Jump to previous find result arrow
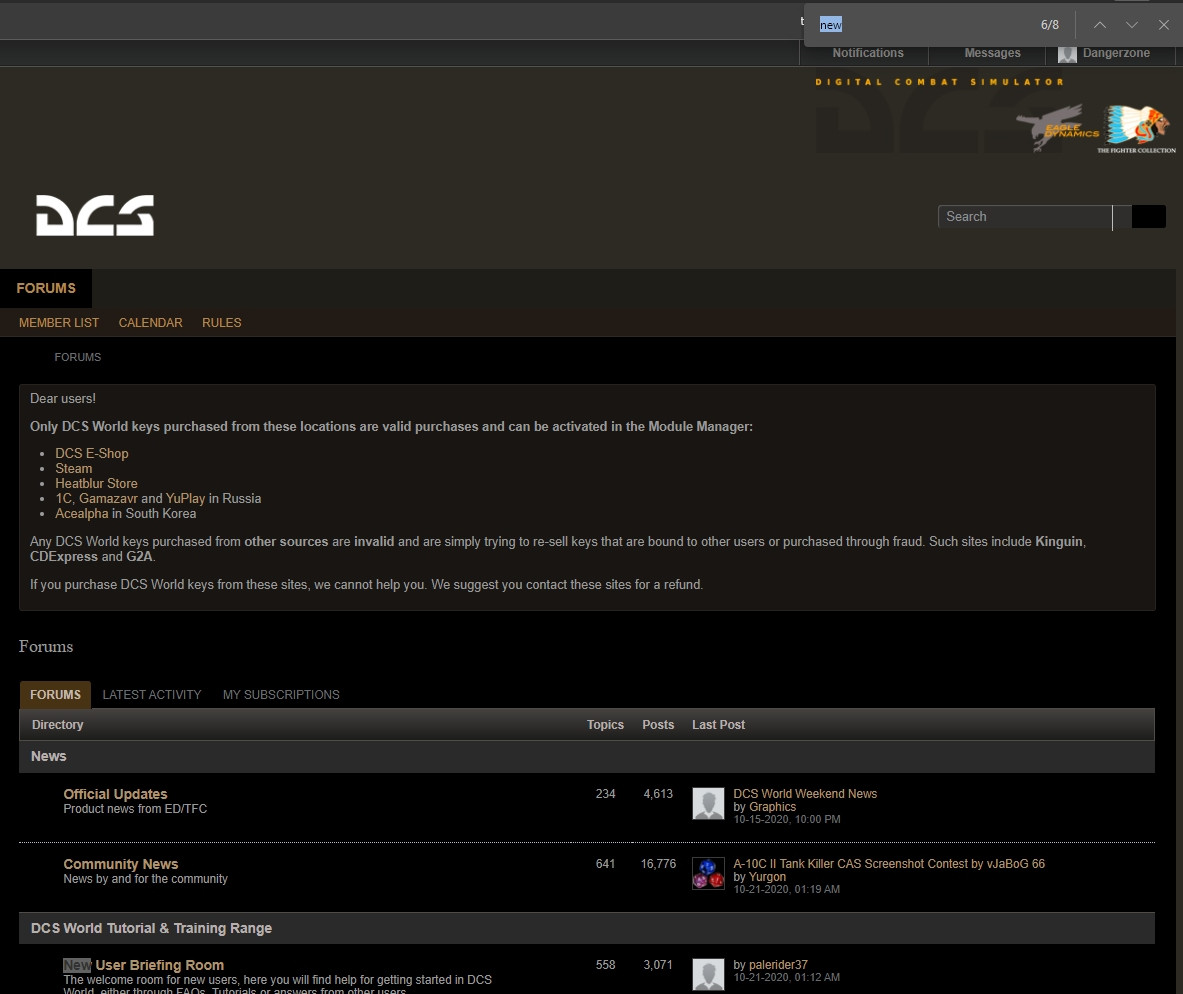Image resolution: width=1183 pixels, height=994 pixels. pos(1100,25)
